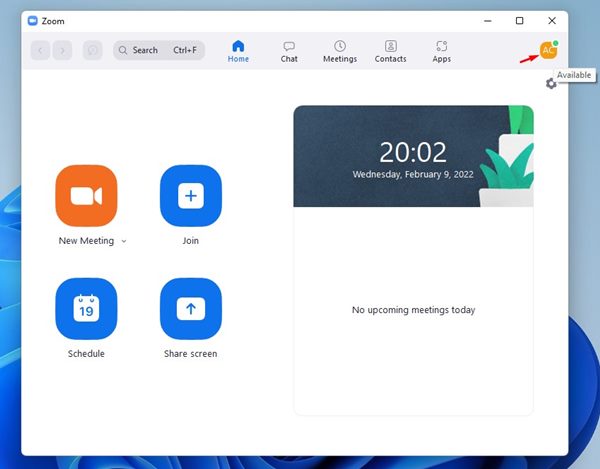Open the Contacts tab
Image resolution: width=600 pixels, height=469 pixels.
pos(390,51)
